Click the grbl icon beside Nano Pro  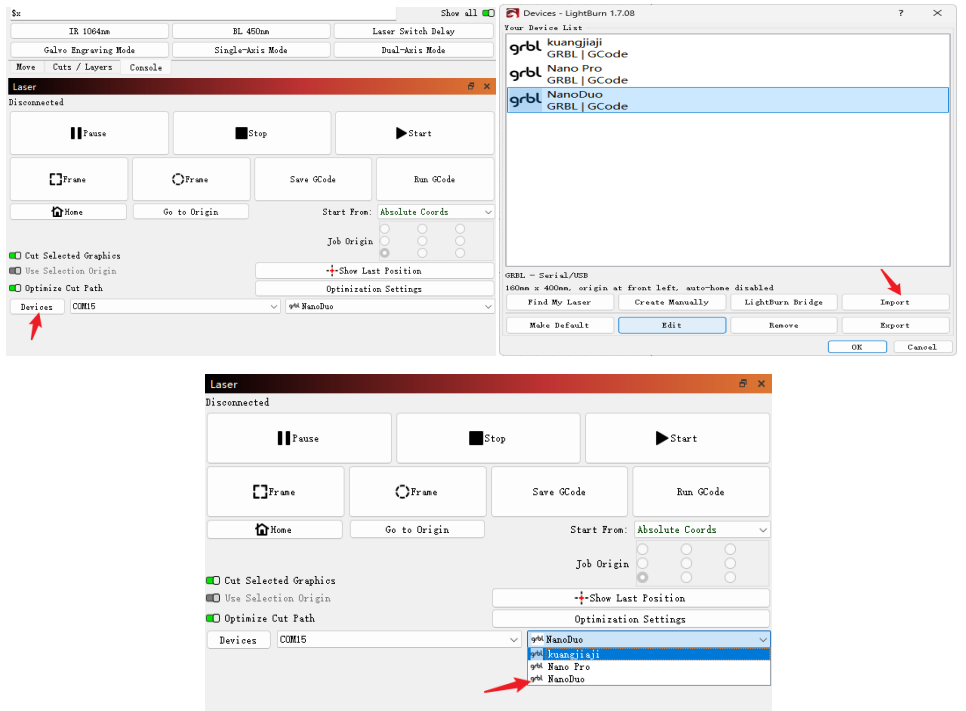[524, 73]
